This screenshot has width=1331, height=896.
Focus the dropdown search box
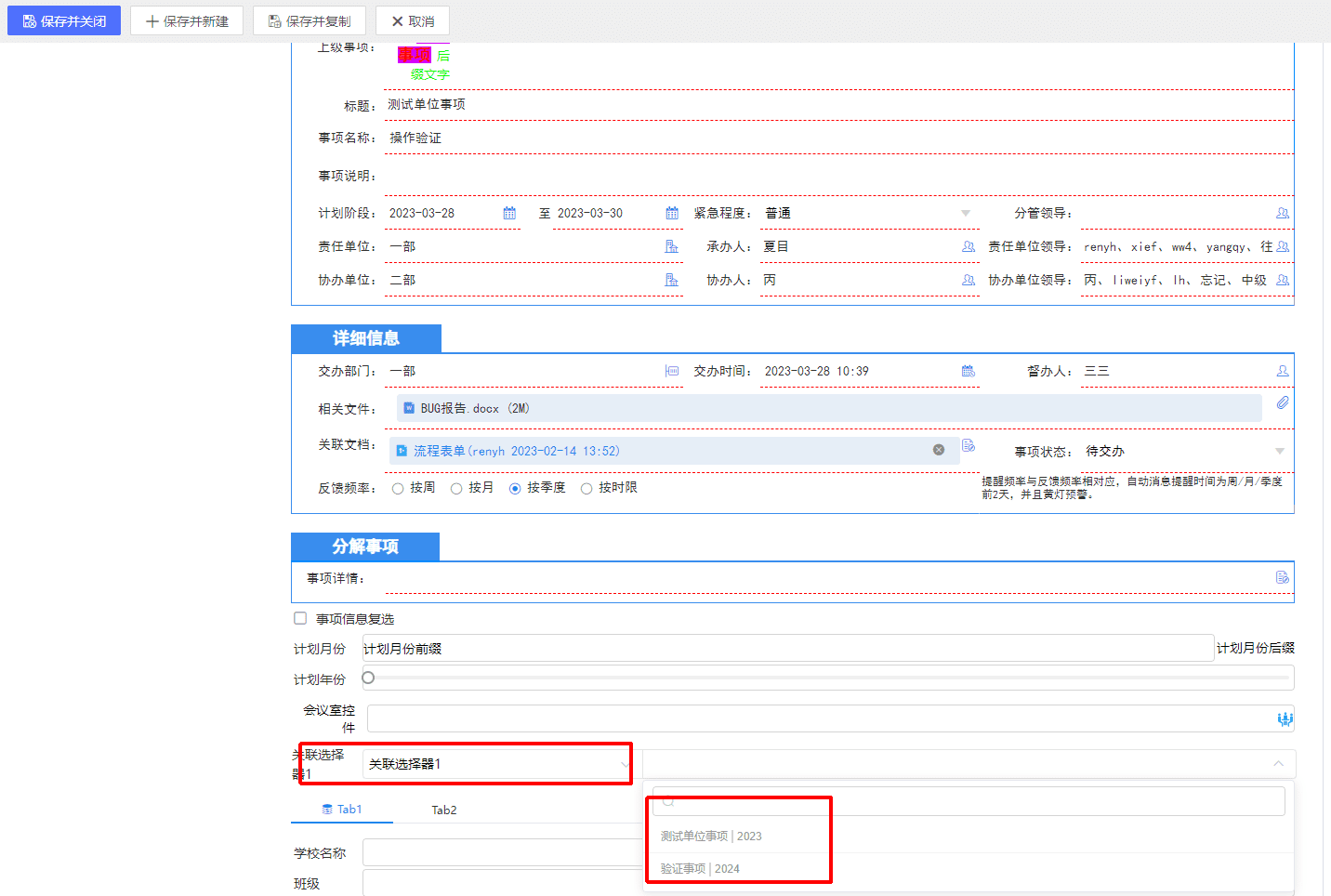[x=969, y=801]
